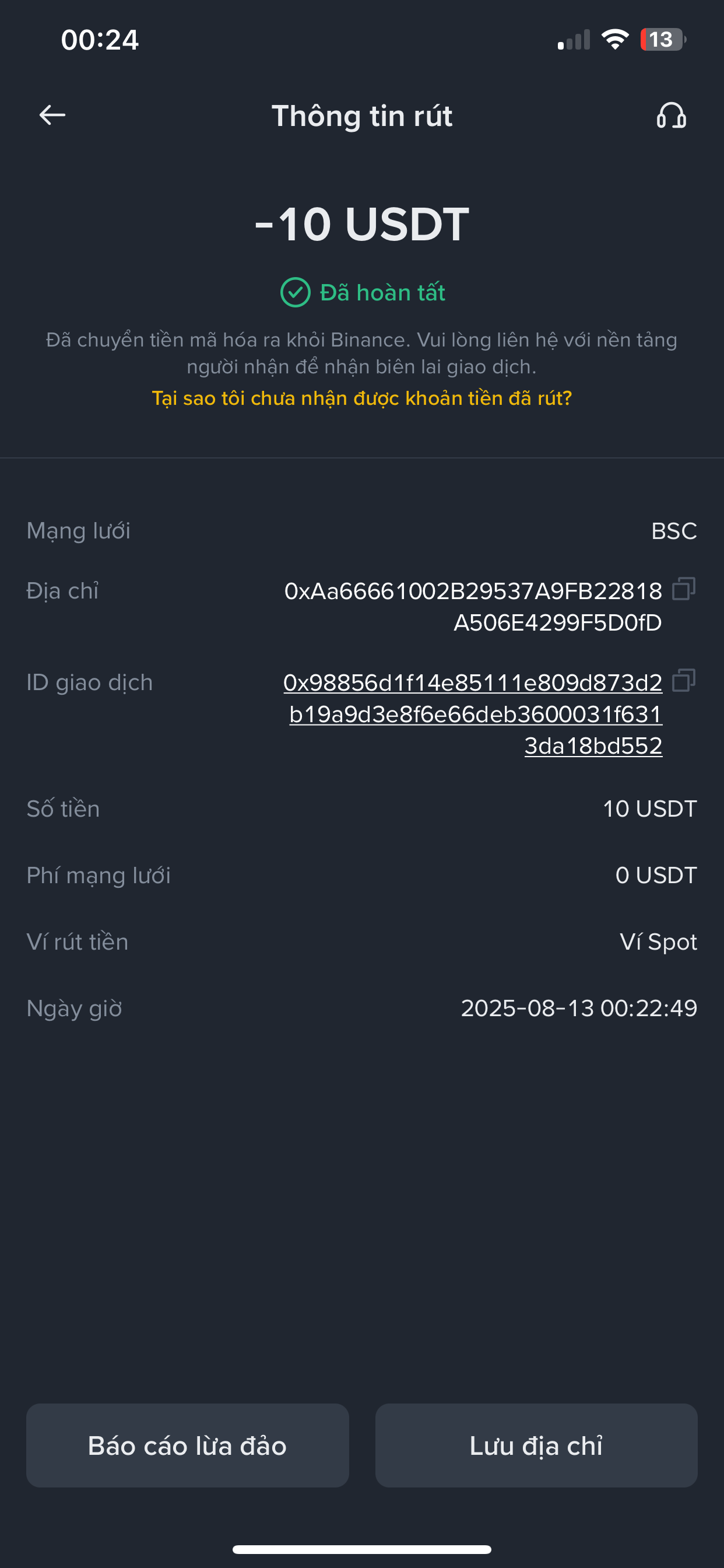Tap the 0xAa66661002B... address text
The width and height of the screenshot is (724, 1568).
[x=473, y=607]
